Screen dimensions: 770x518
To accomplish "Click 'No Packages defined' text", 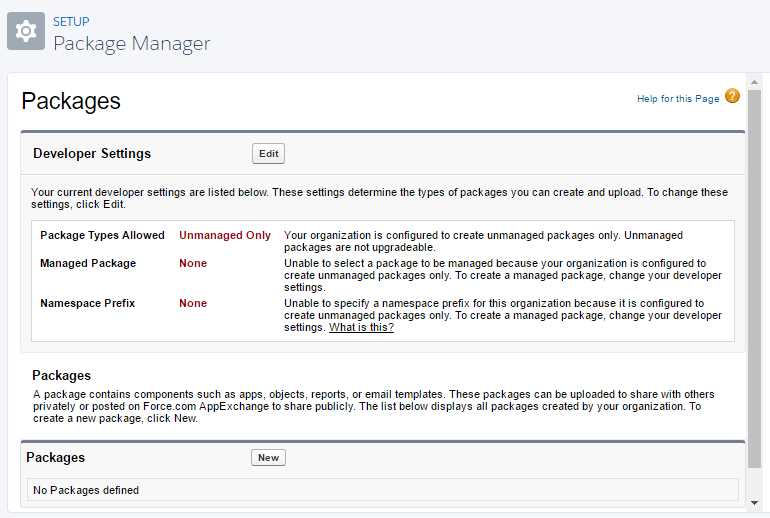I will (x=86, y=490).
